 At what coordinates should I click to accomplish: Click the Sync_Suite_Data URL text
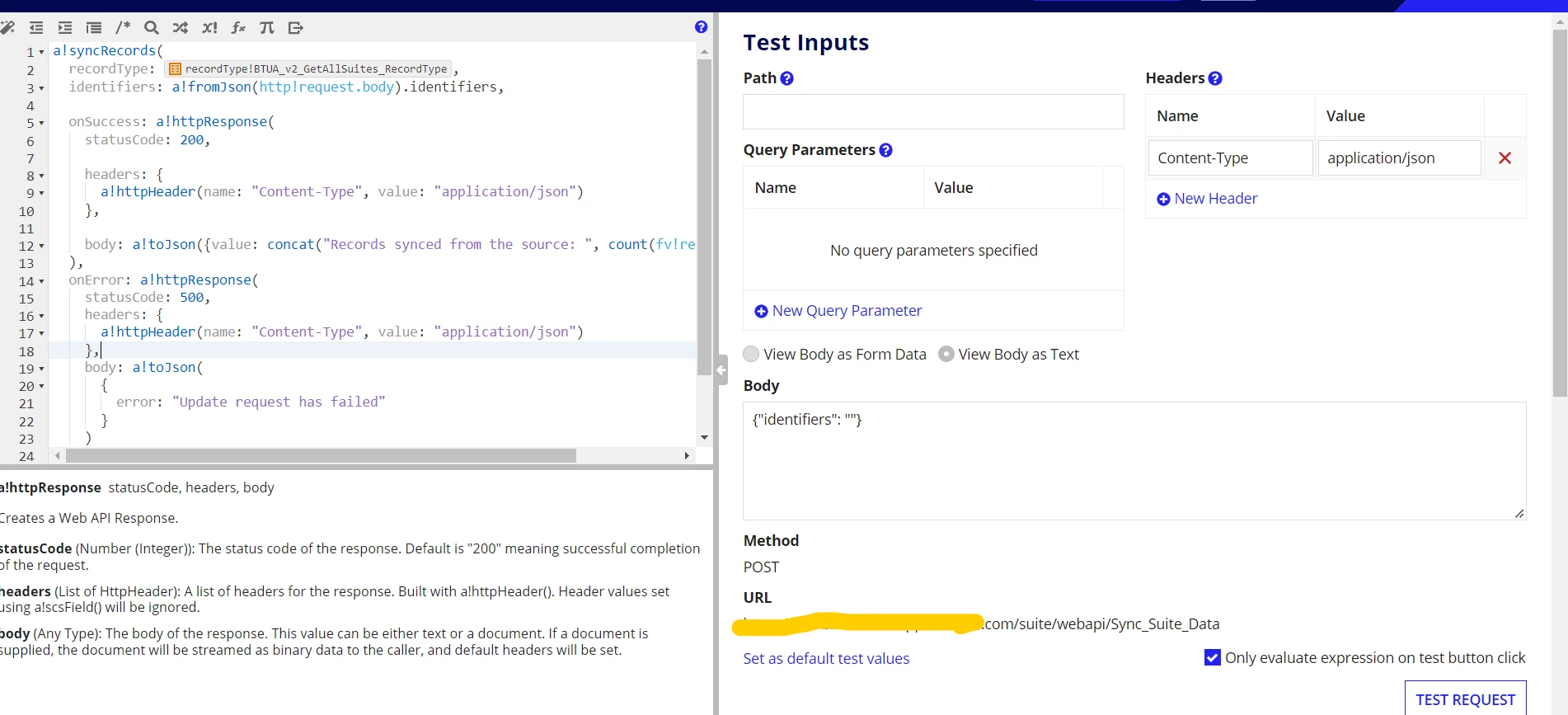(x=1165, y=624)
